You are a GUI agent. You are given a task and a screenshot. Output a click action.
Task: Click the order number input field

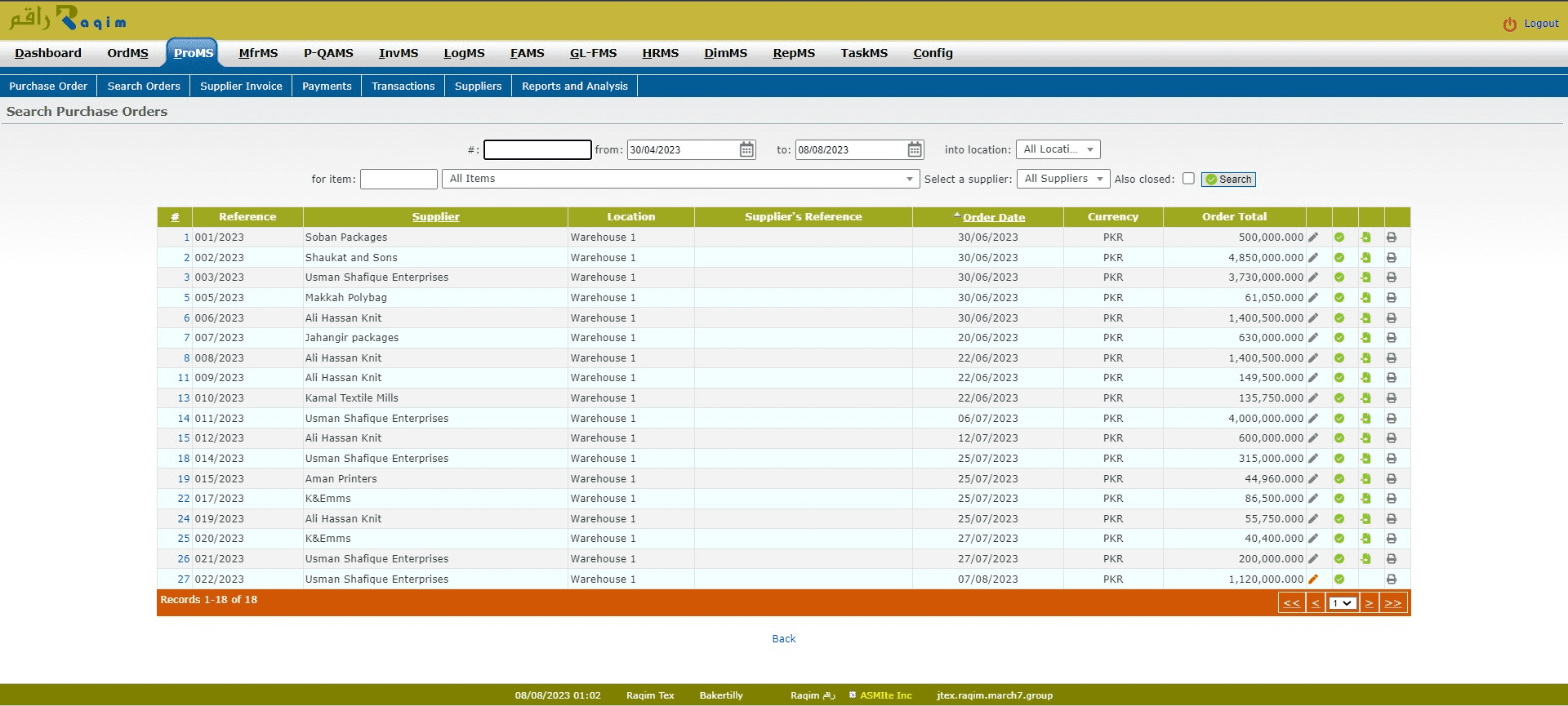(537, 150)
